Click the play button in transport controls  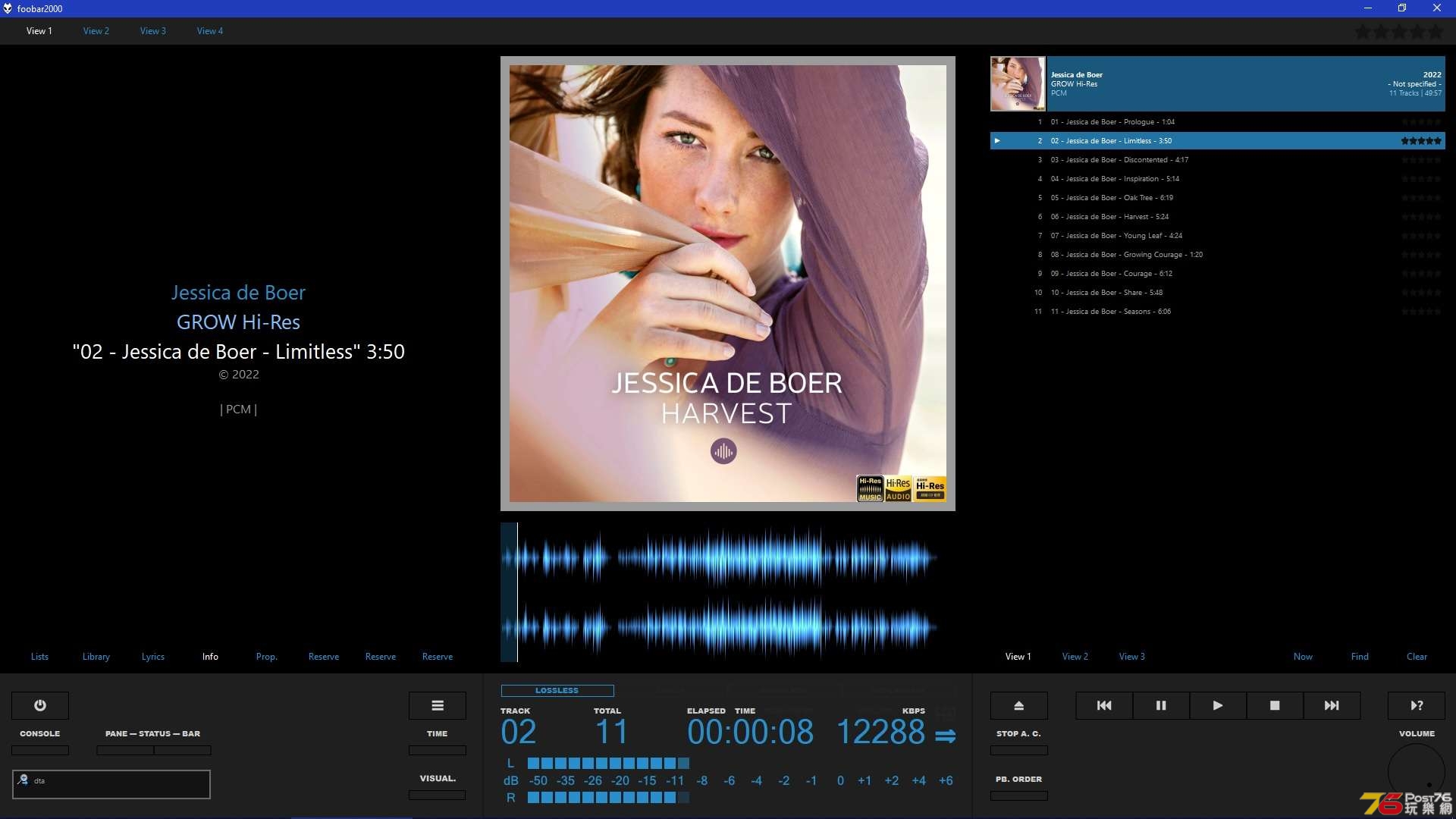click(1218, 705)
